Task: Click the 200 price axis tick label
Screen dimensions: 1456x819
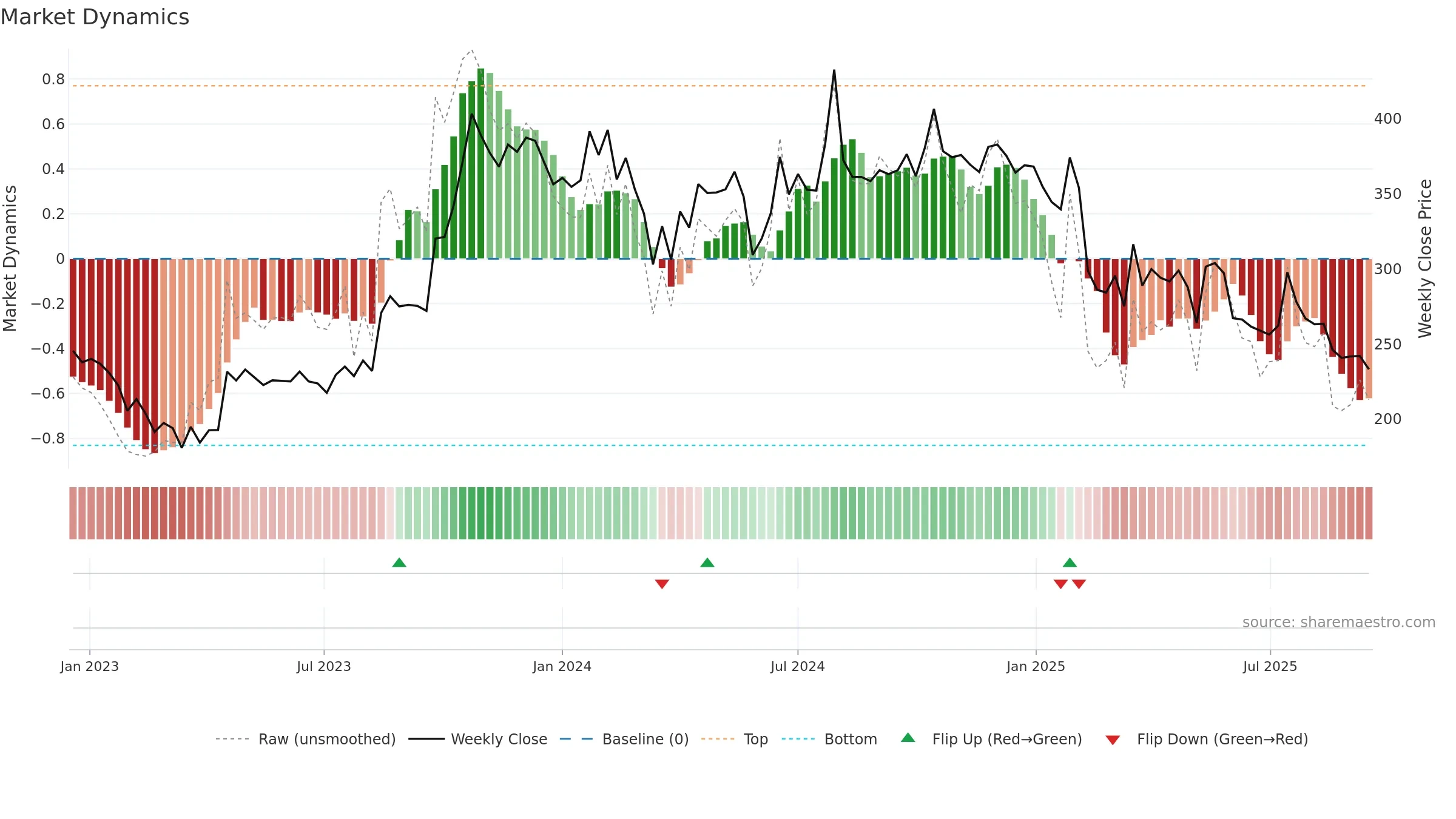Action: [1388, 419]
